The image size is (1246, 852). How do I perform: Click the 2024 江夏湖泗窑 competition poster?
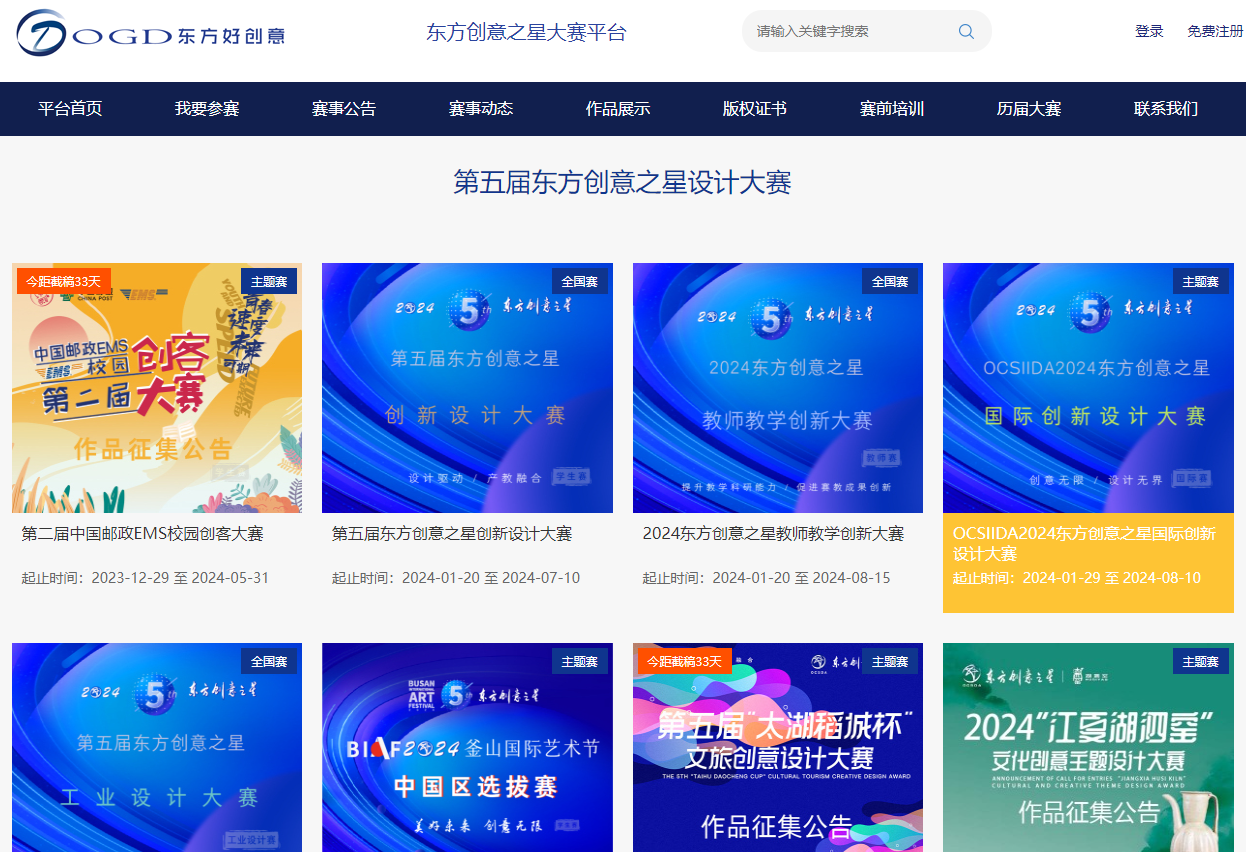point(1087,748)
